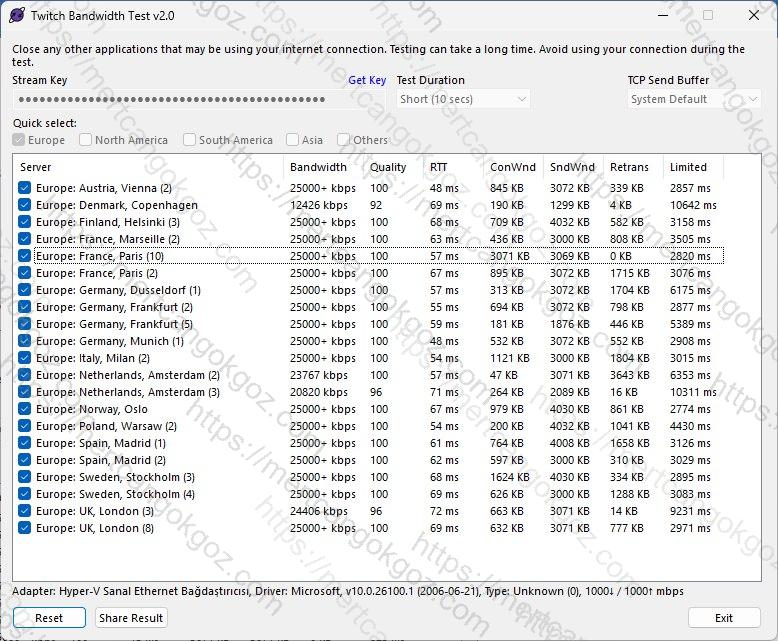778x641 pixels.
Task: Uncheck the UK, London (8) server
Action: click(24, 528)
